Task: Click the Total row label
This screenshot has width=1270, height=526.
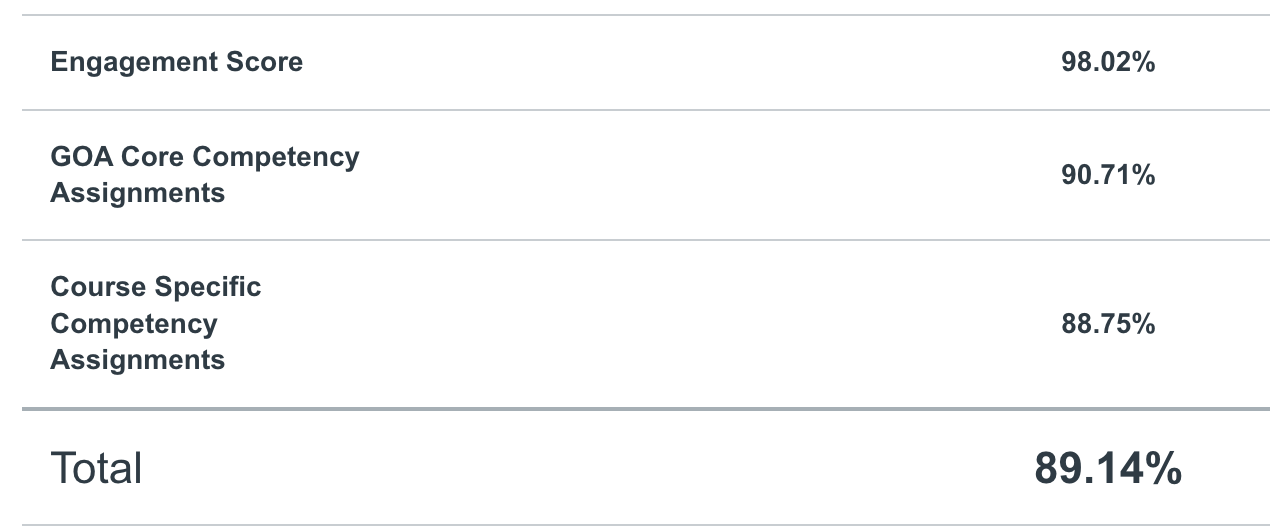Action: [96, 468]
